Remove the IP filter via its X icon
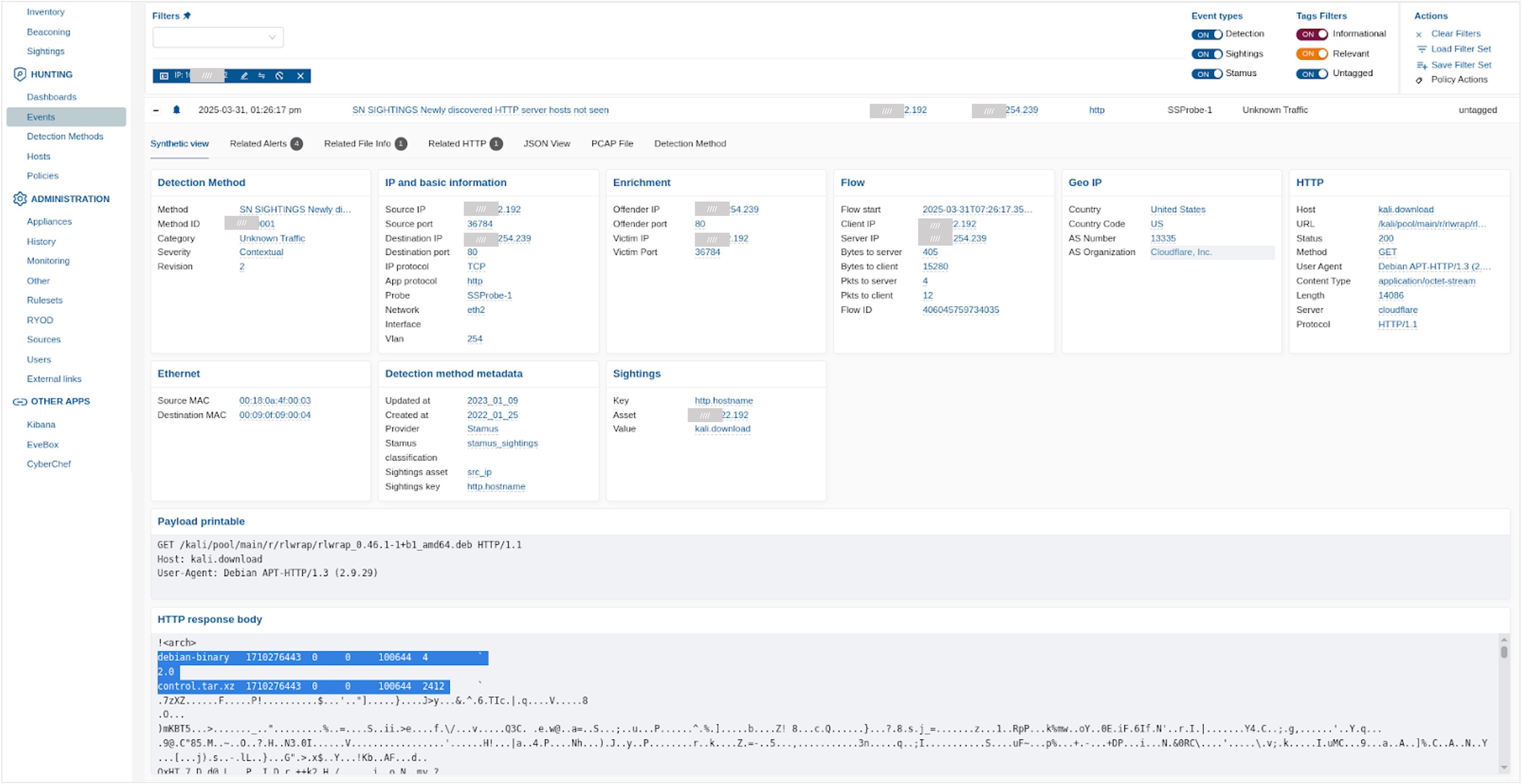This screenshot has height=784, width=1522. (300, 76)
